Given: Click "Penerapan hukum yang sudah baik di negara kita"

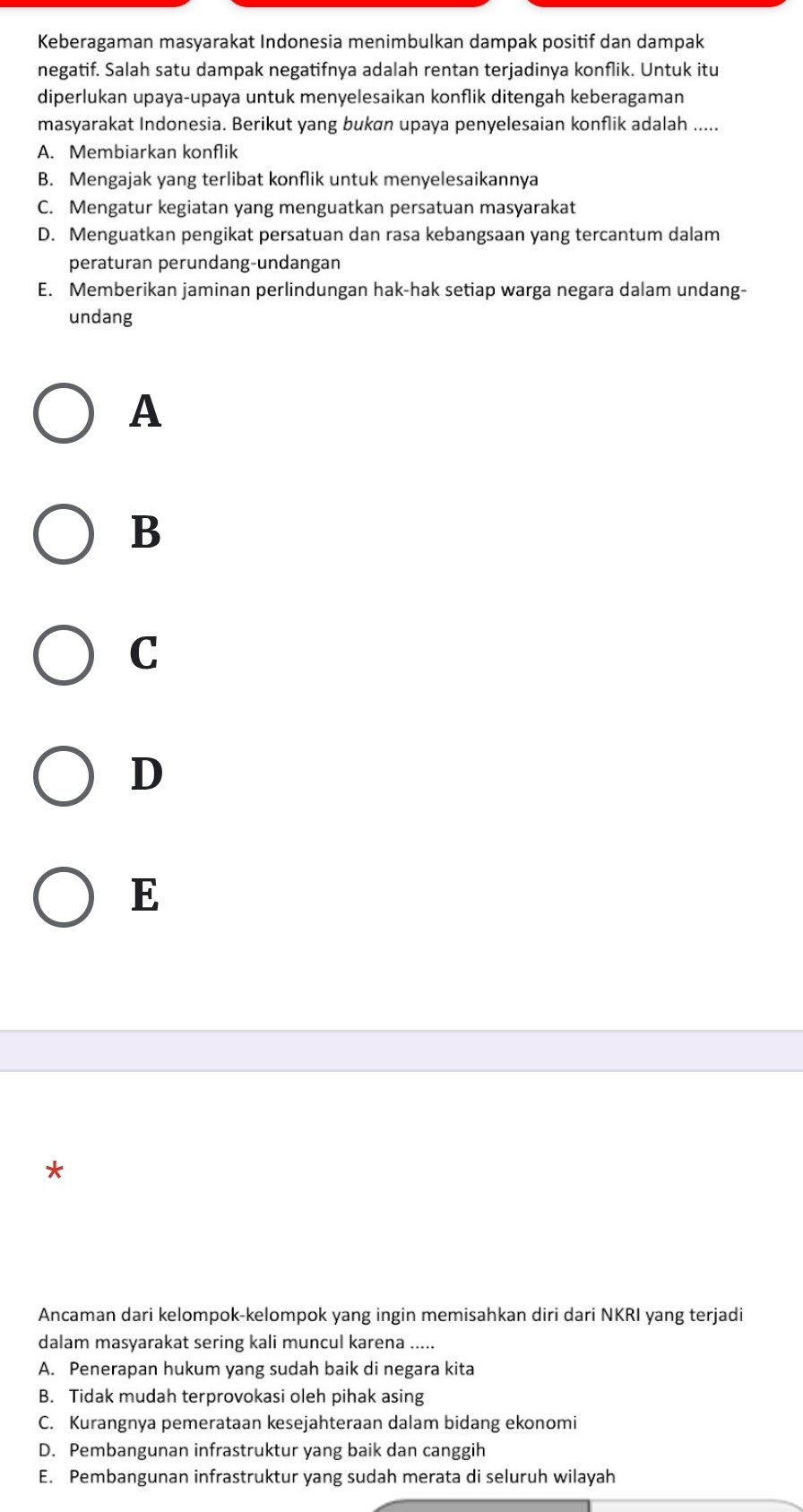Looking at the screenshot, I should pos(272,1369).
